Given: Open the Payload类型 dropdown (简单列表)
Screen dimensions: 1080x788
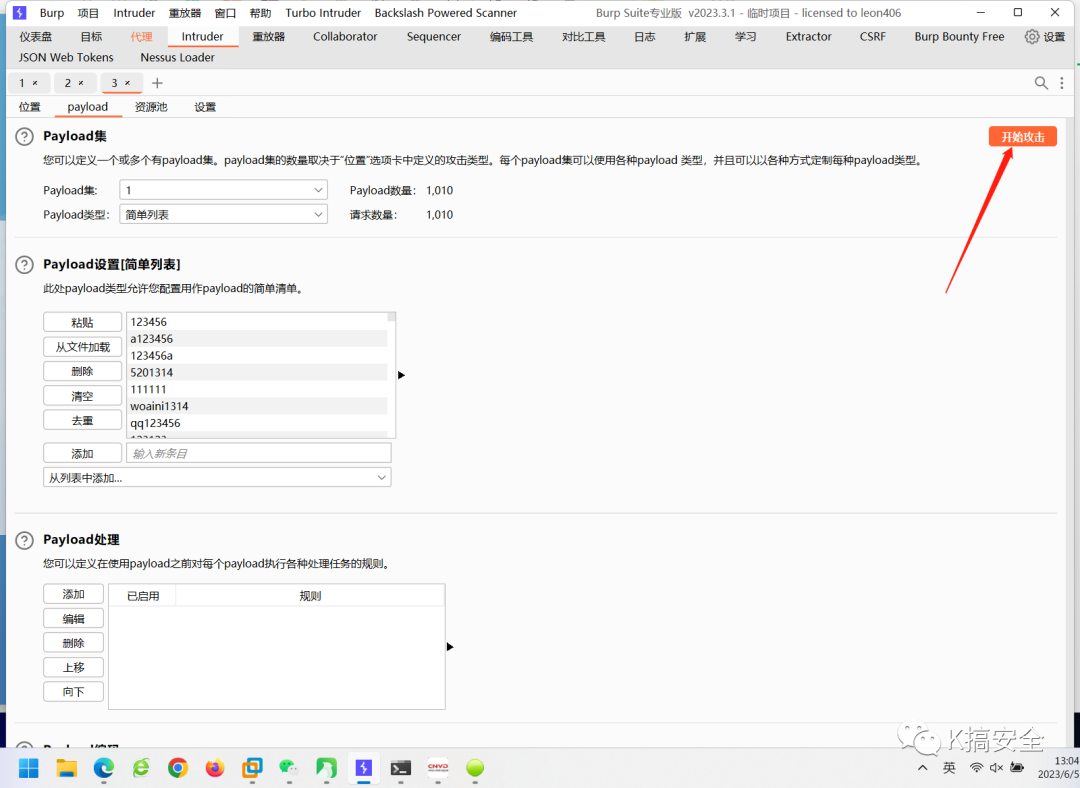Looking at the screenshot, I should pos(223,215).
